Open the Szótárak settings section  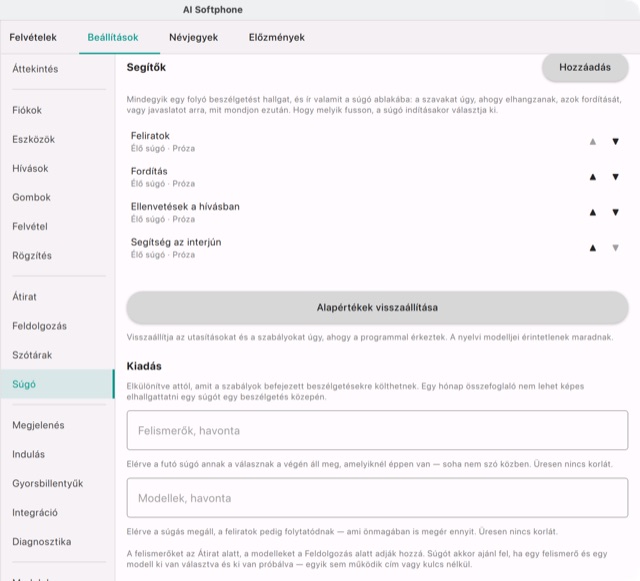32,355
